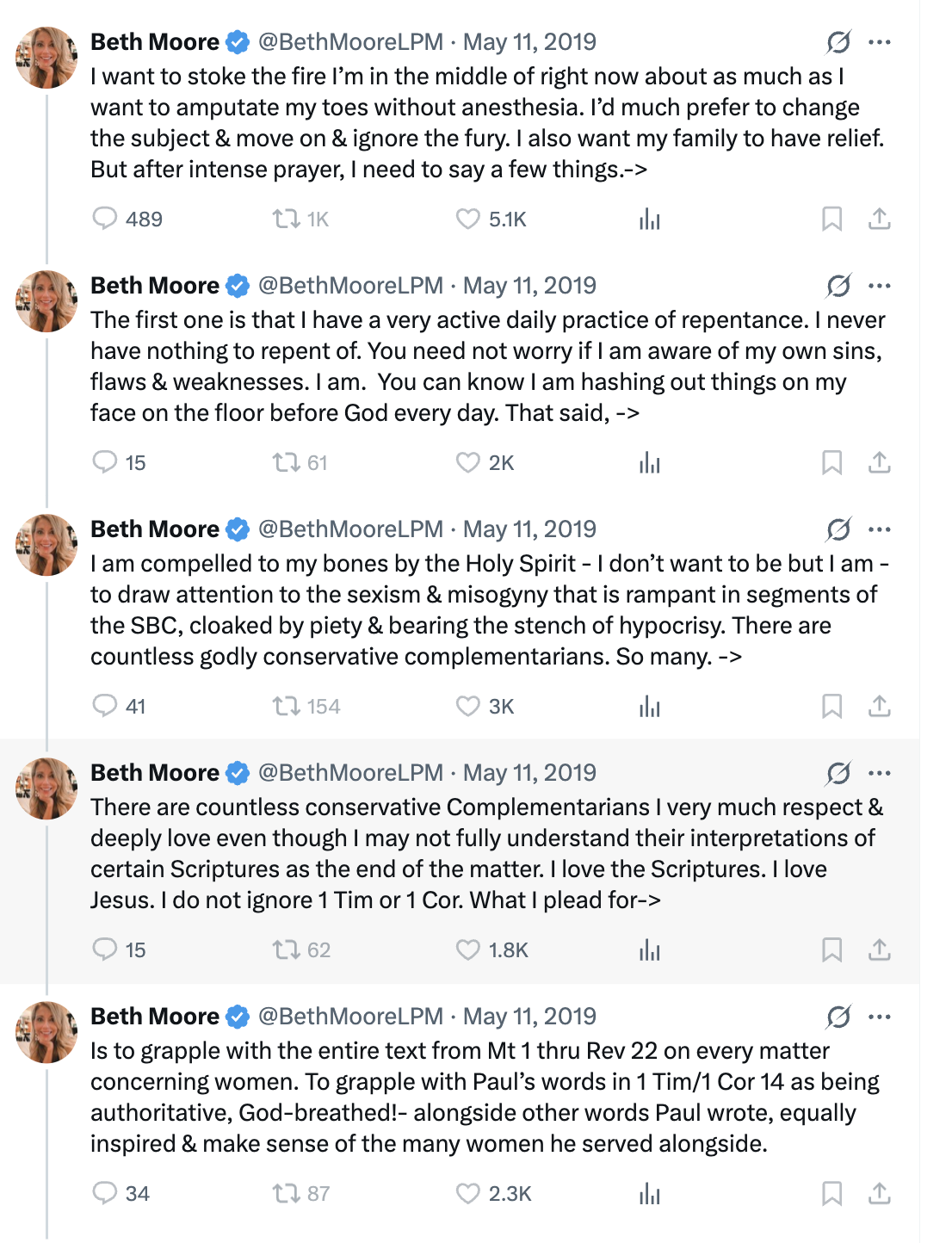View analytics for the tweet with 1.8K likes
The image size is (952, 1243).
pos(650,950)
